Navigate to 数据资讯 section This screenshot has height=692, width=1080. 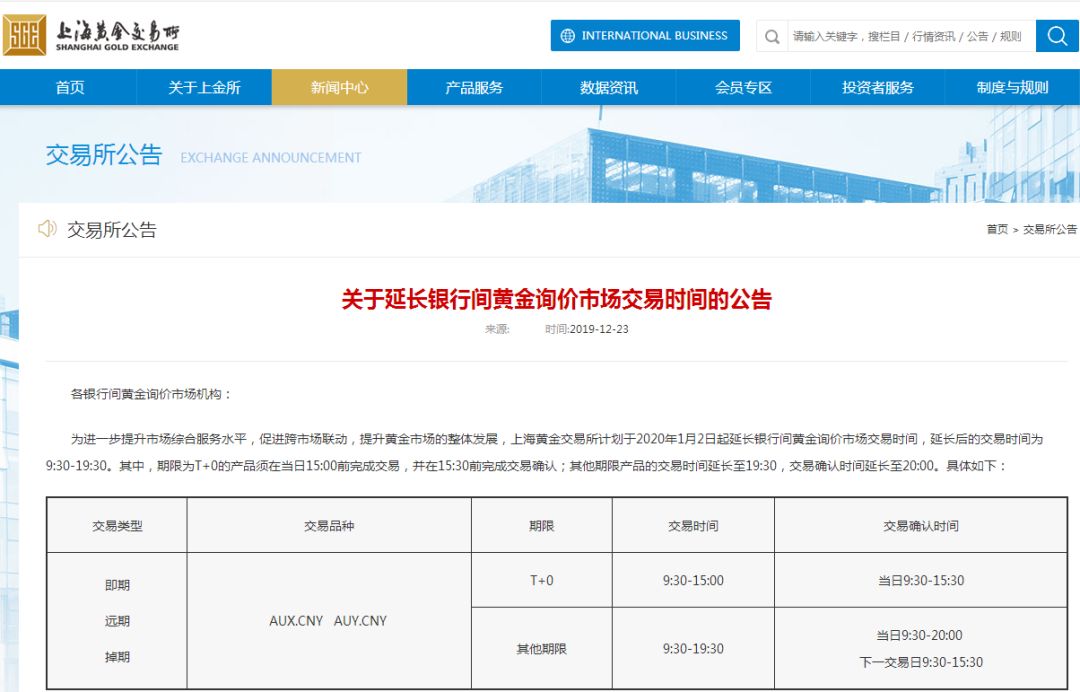(x=609, y=88)
